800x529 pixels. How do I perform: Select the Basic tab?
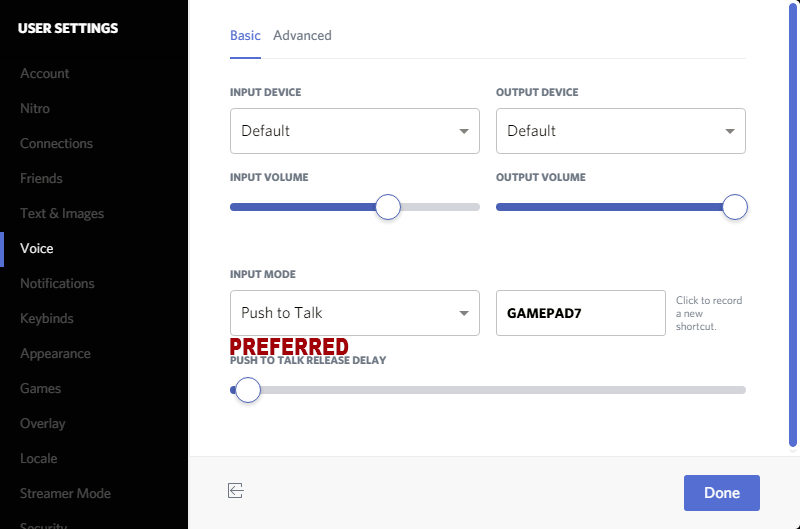[245, 35]
